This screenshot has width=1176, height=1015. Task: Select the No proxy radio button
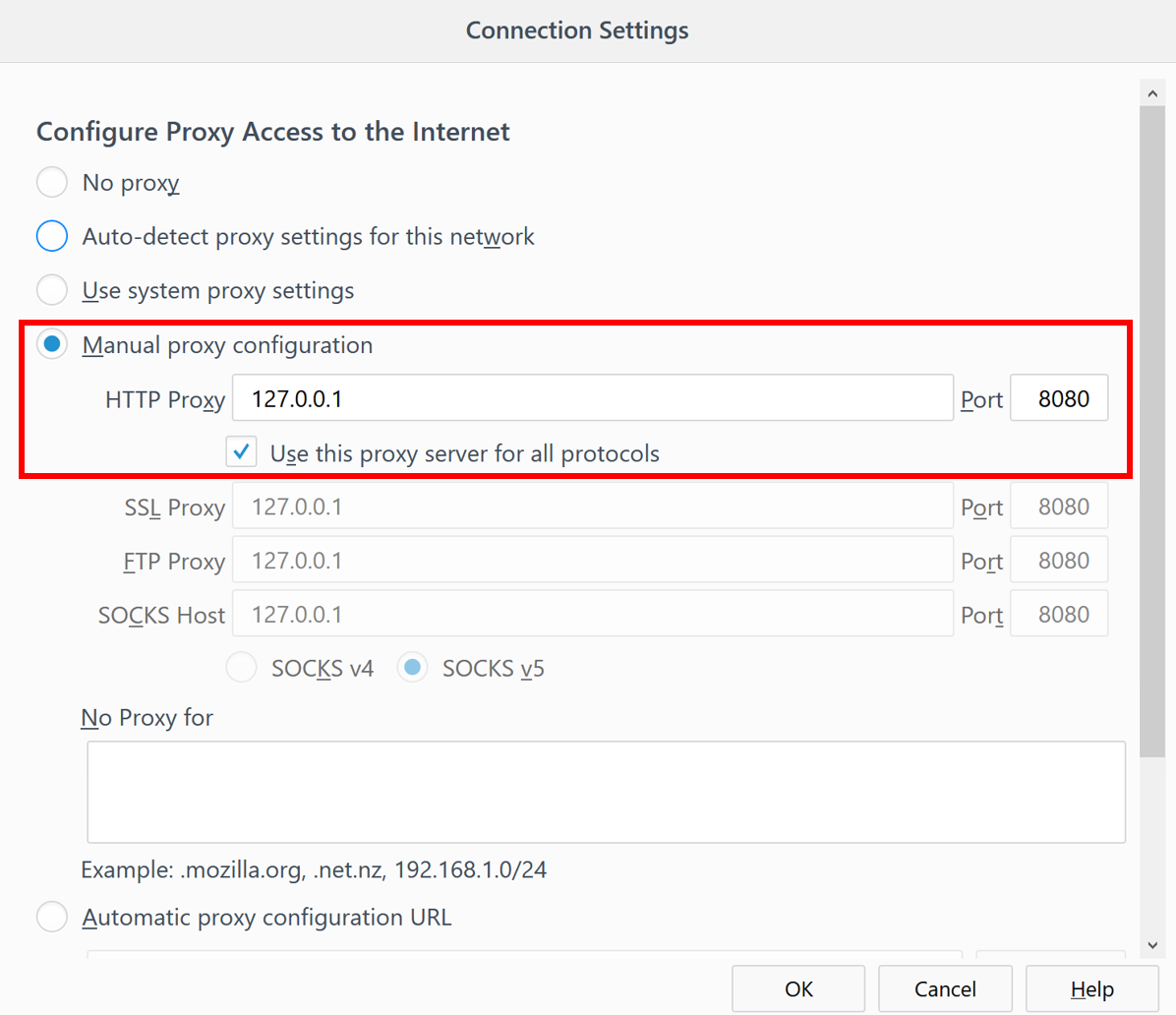click(52, 182)
